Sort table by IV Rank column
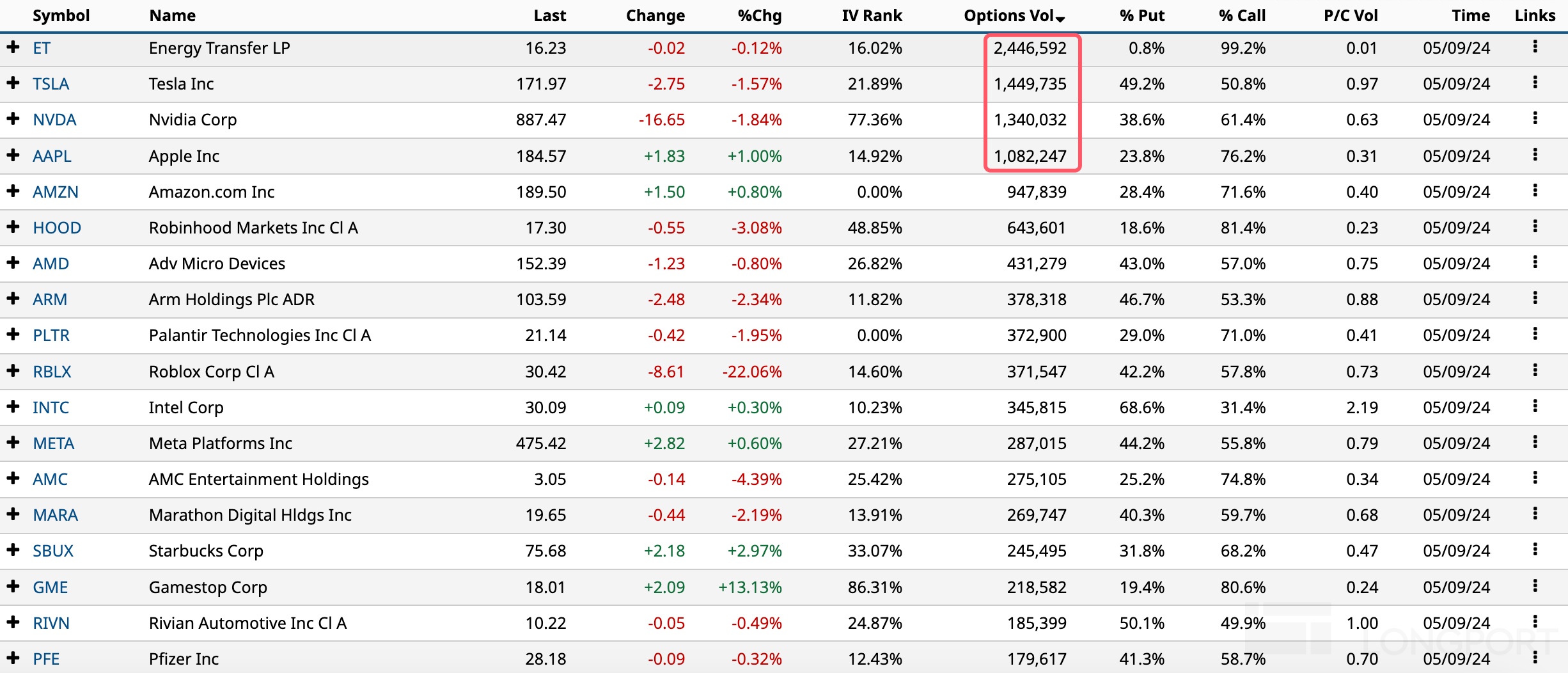 click(871, 16)
